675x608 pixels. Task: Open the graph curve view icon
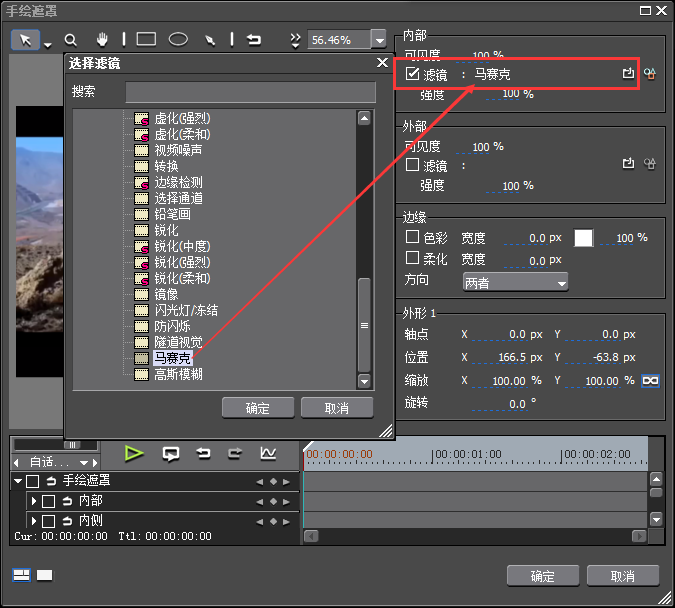[x=268, y=453]
